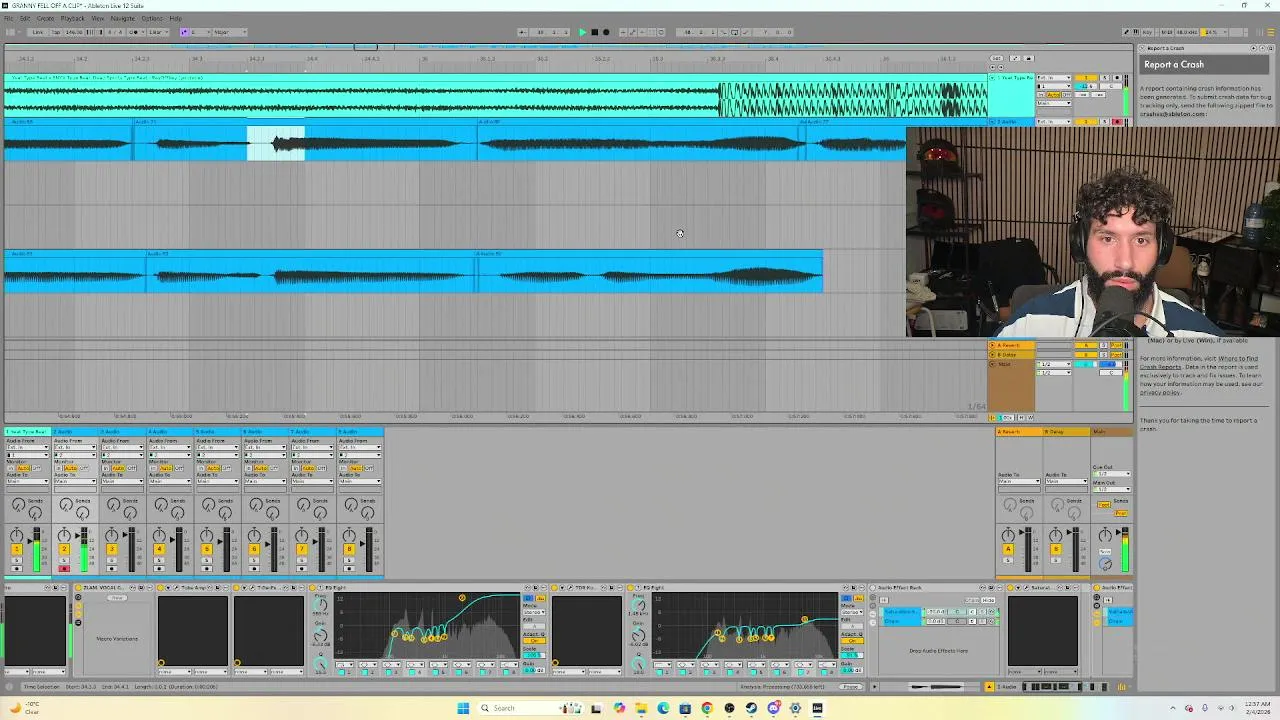
Task: Set track 2 Monitor to Off
Action: 84,468
